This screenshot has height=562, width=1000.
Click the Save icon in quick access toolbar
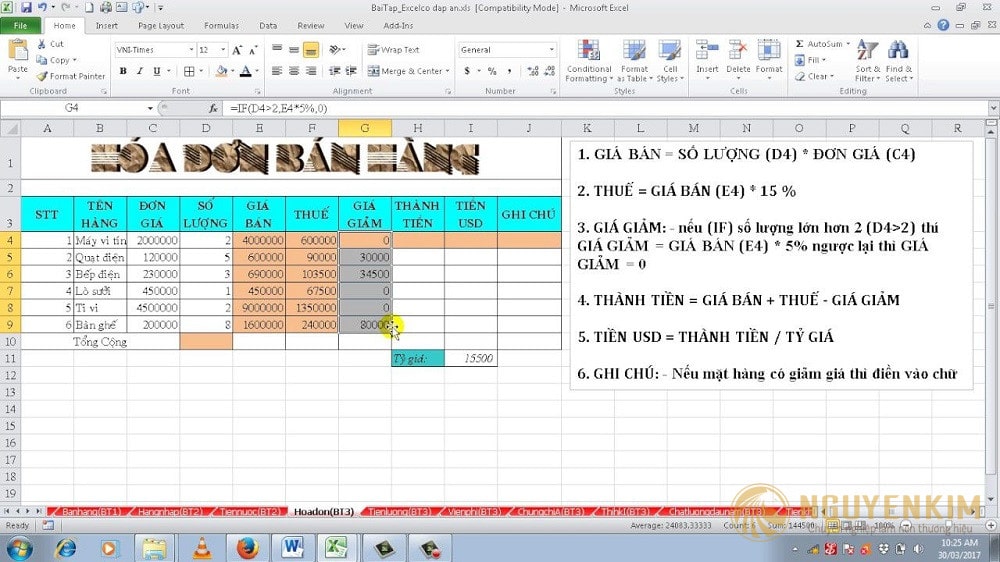tap(27, 7)
